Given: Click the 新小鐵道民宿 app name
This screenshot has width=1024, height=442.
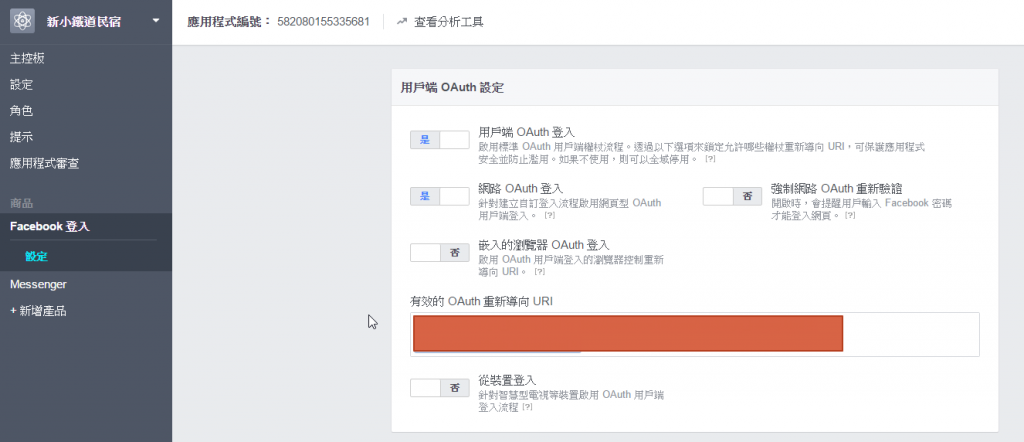Looking at the screenshot, I should (84, 22).
